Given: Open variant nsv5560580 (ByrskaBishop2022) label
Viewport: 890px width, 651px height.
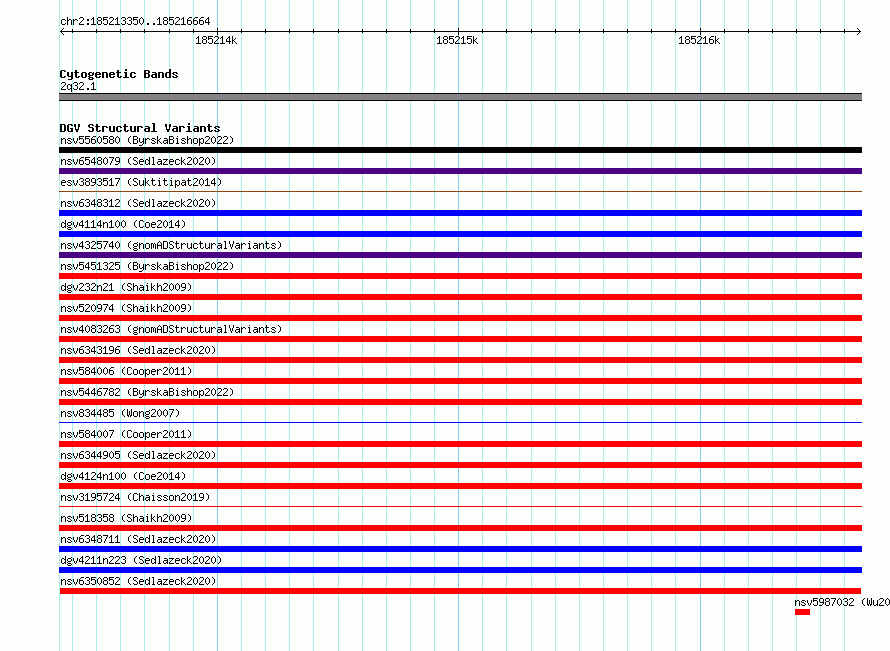Looking at the screenshot, I should coord(147,140).
